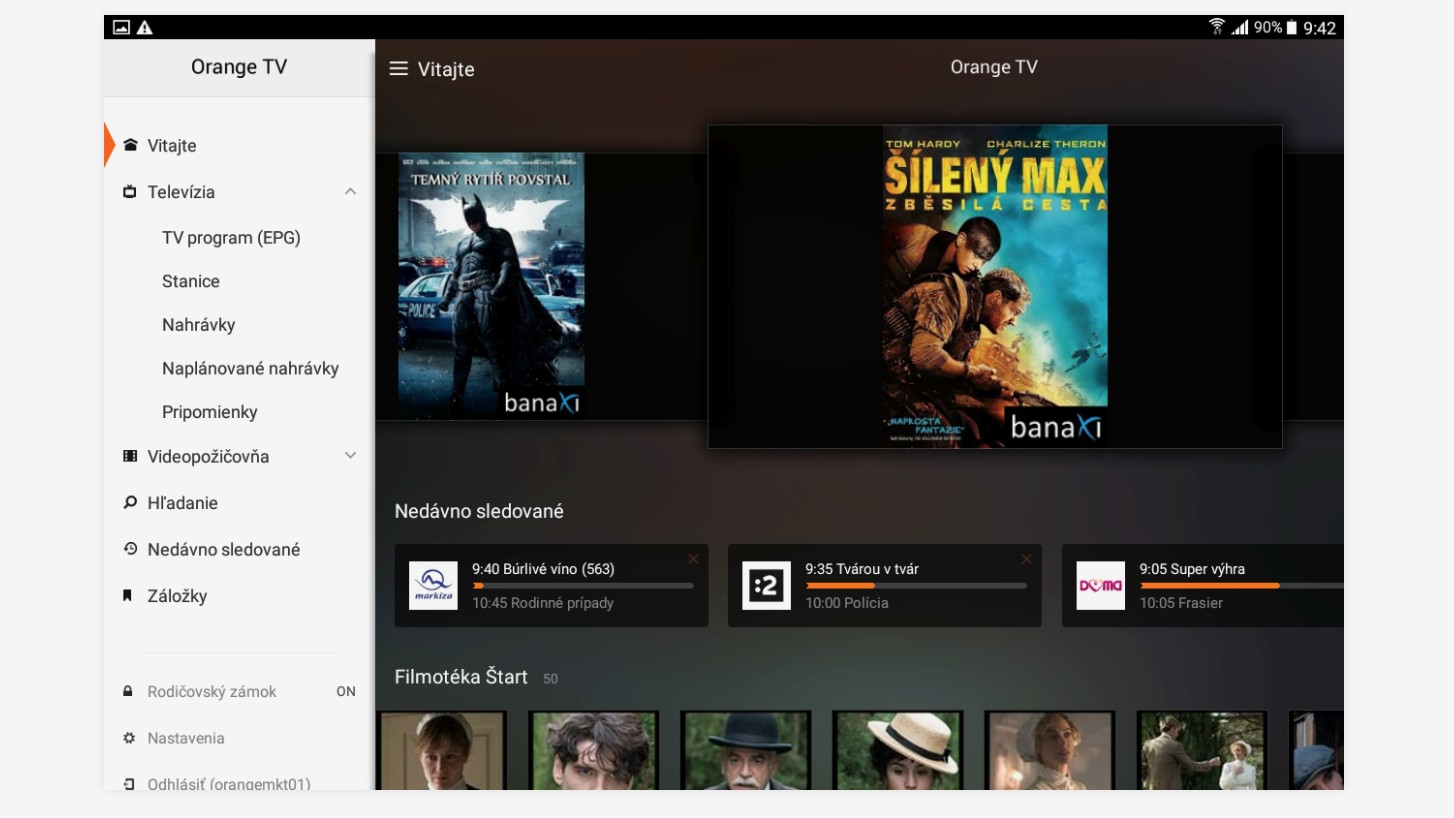The height and width of the screenshot is (818, 1454).
Task: Click the gear icon for Nastavenia
Action: pyautogui.click(x=128, y=738)
